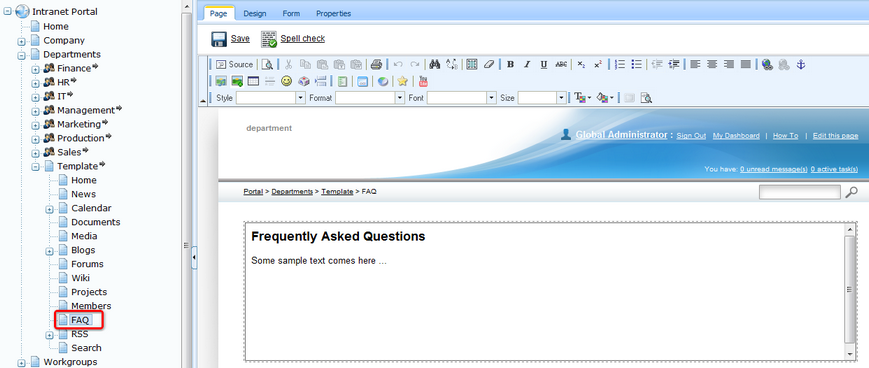Toggle Underline formatting in the toolbar
This screenshot has height=368, width=869.
544,64
